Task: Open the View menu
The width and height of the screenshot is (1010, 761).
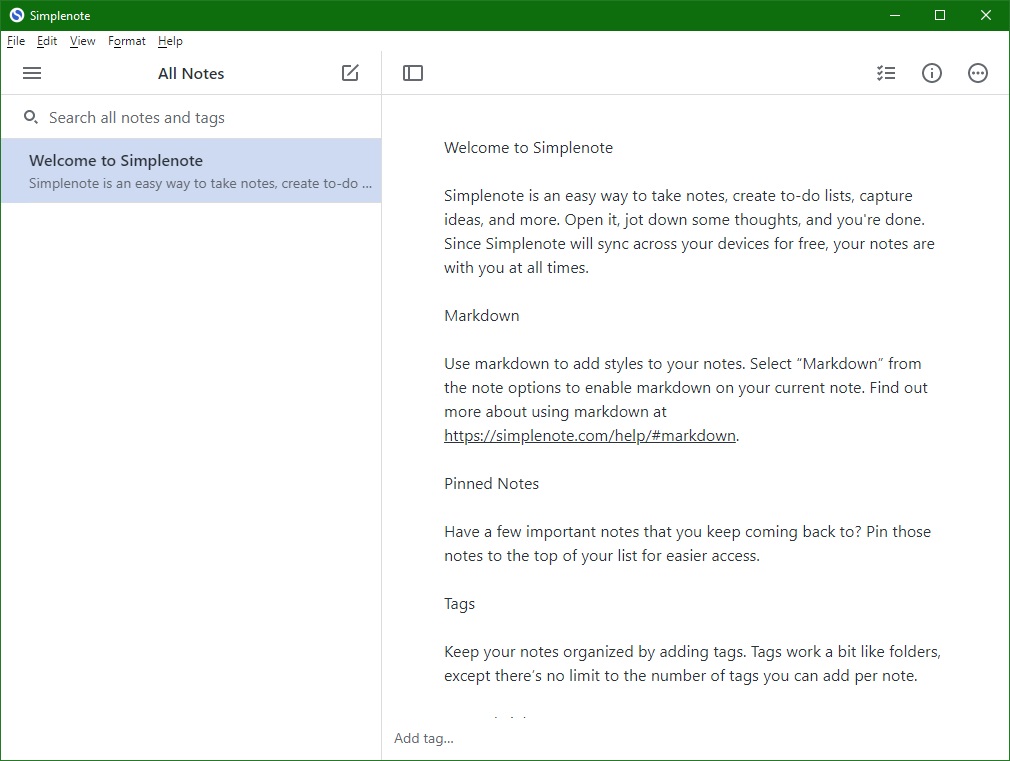Action: pyautogui.click(x=82, y=41)
